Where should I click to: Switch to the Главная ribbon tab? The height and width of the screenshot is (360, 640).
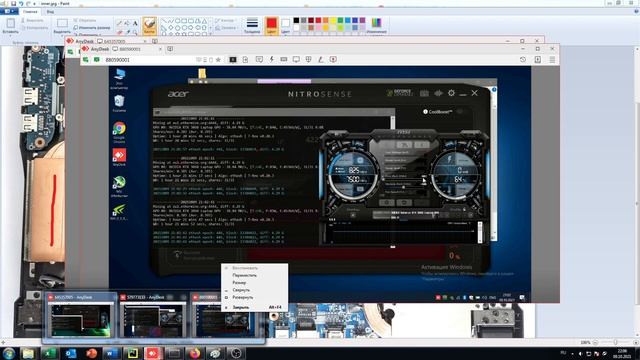point(30,11)
